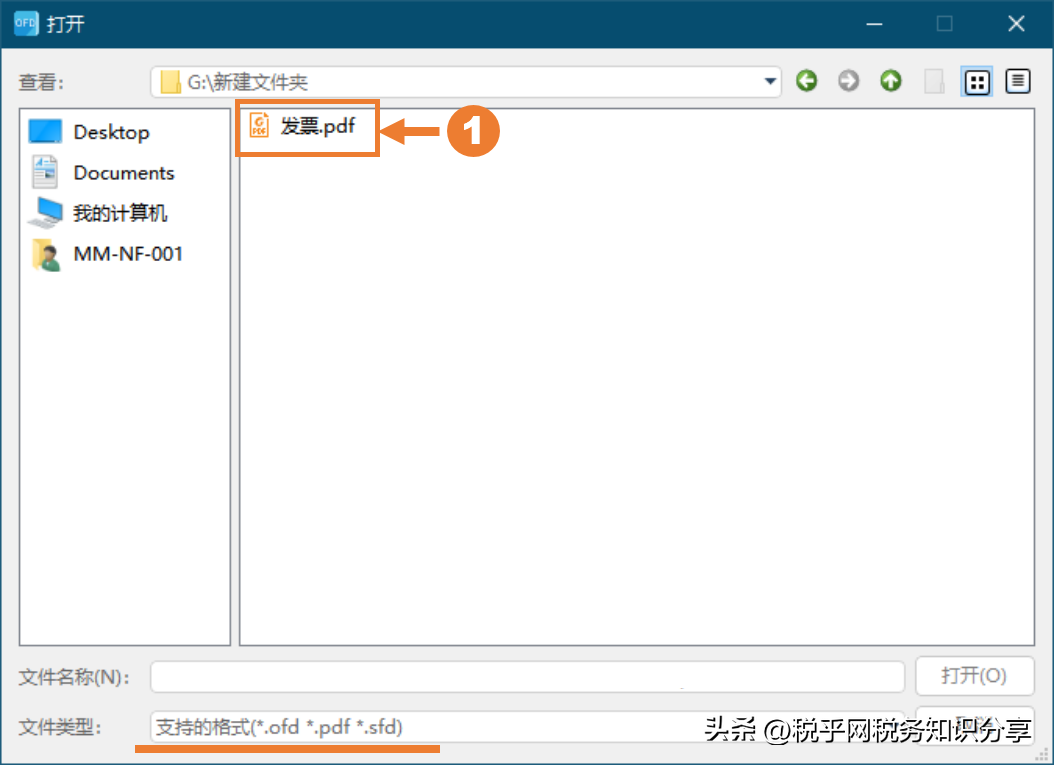Click the G:\新建文件夹 path box

pyautogui.click(x=465, y=82)
